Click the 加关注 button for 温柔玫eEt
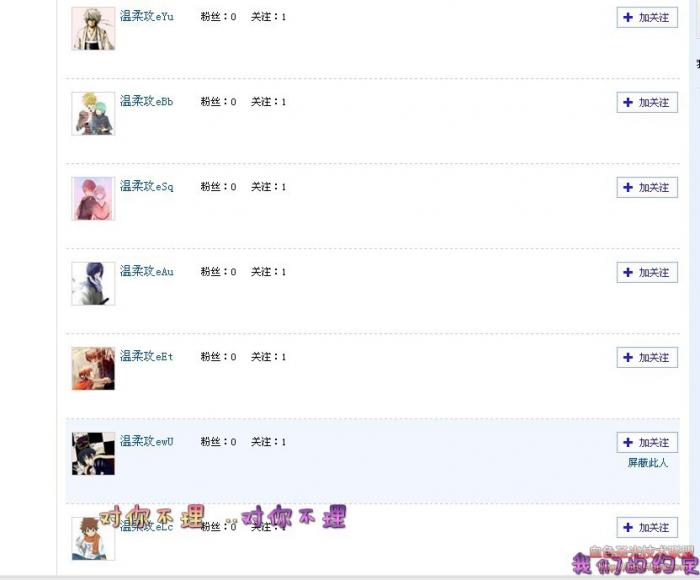This screenshot has width=700, height=580. coord(647,357)
